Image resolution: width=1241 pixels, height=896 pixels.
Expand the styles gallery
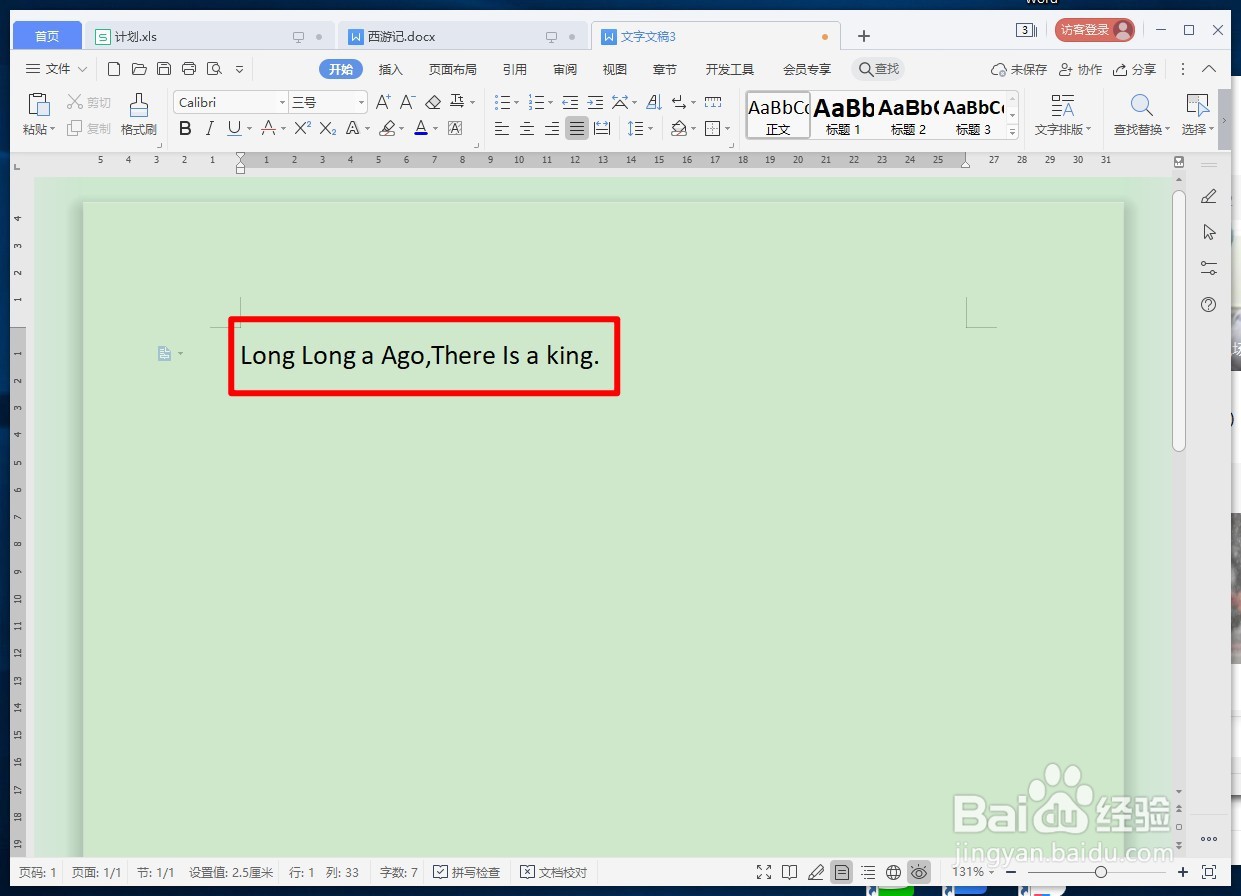coord(1012,132)
